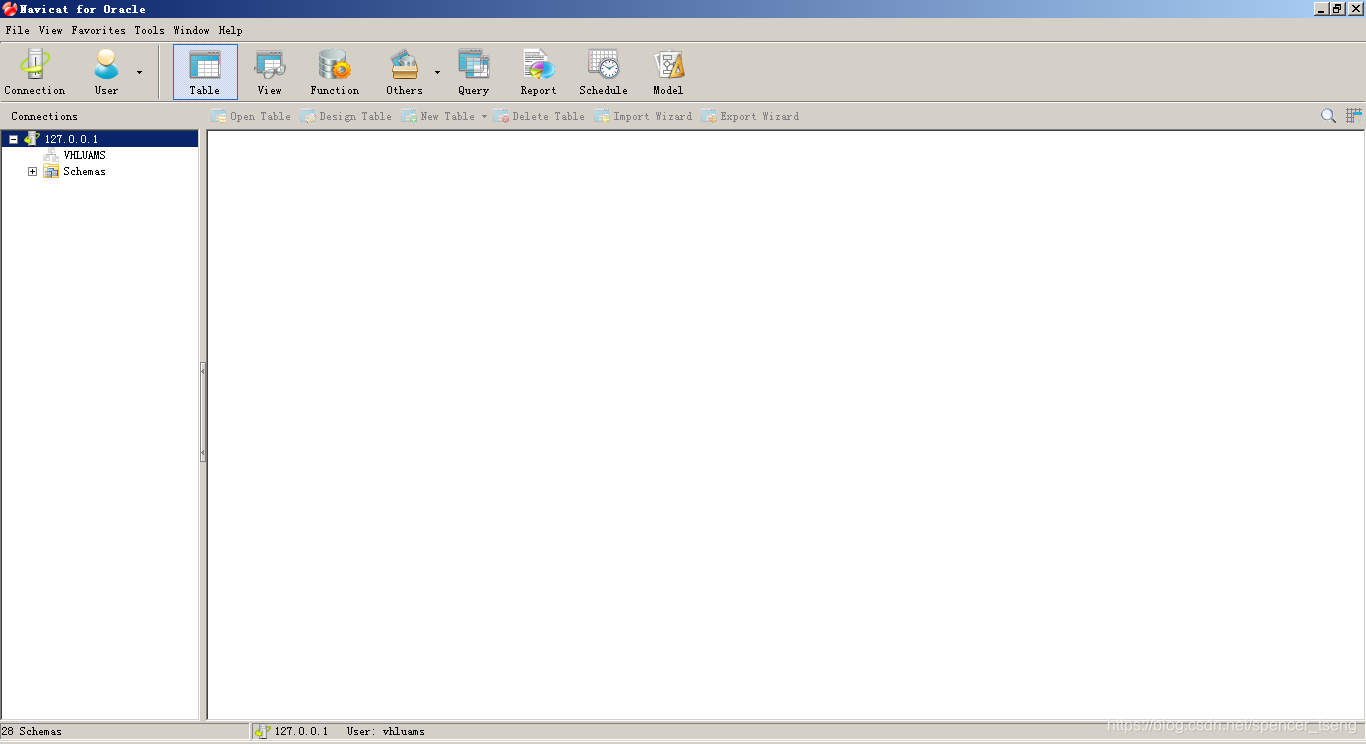The width and height of the screenshot is (1366, 744).
Task: Click the search magnifier icon
Action: (1328, 116)
